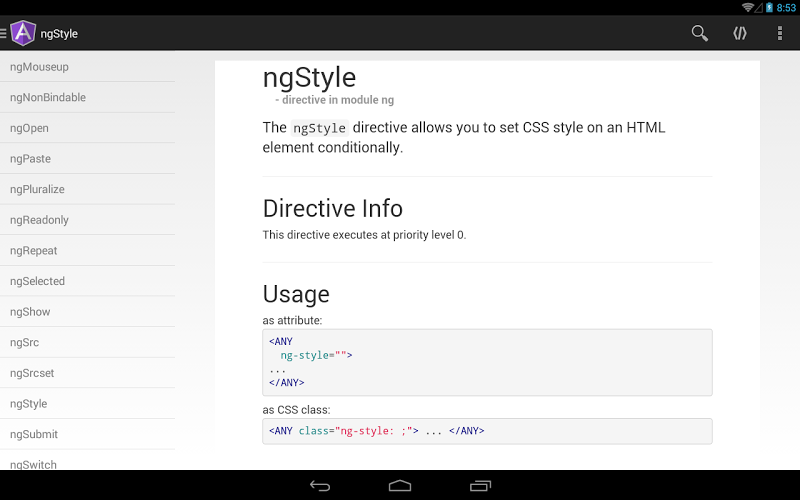Toggle the navigation drawer hamburger icon

point(4,33)
